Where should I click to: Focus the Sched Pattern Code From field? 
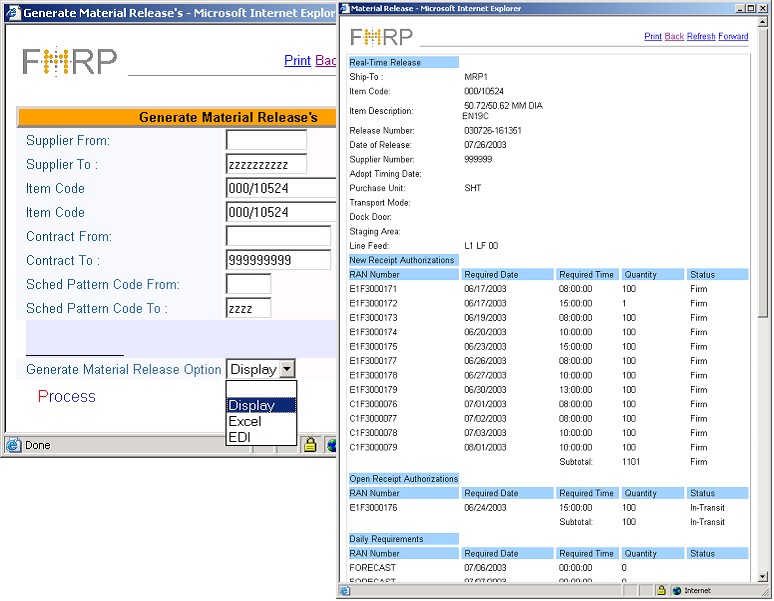[x=248, y=284]
